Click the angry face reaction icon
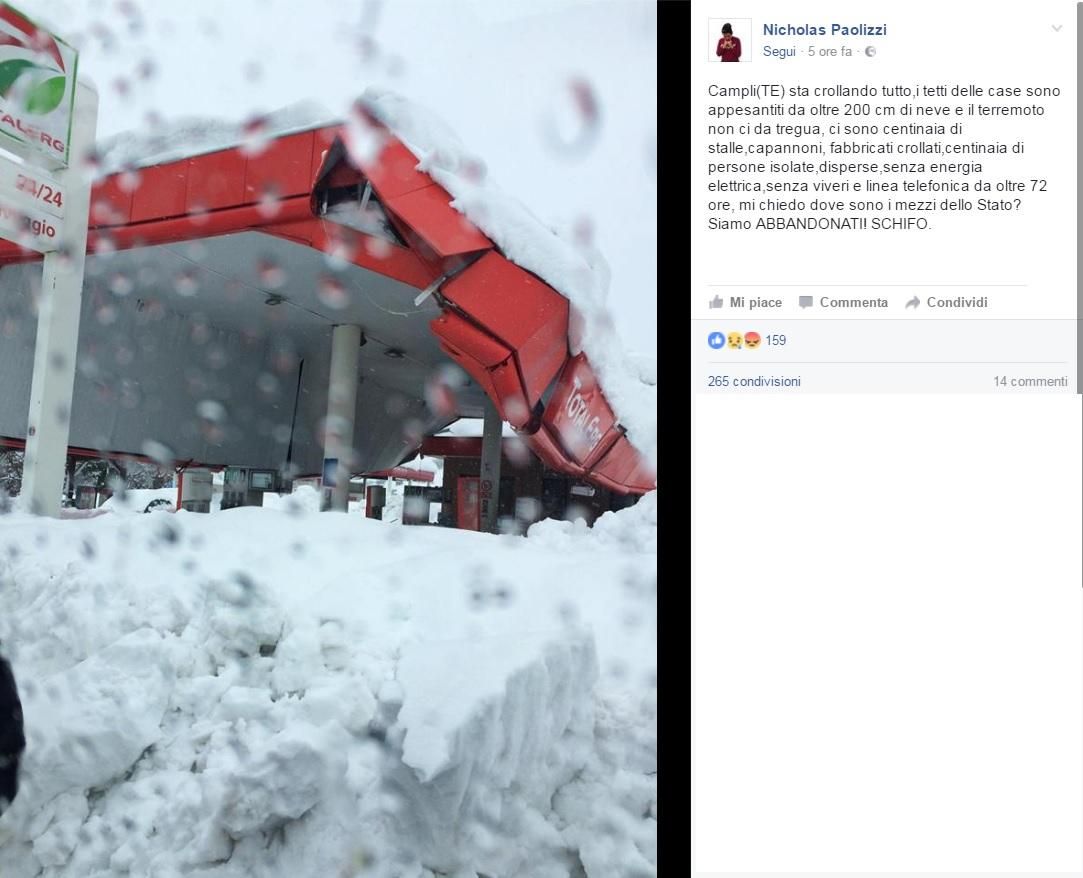Viewport: 1083px width, 878px height. [x=752, y=340]
